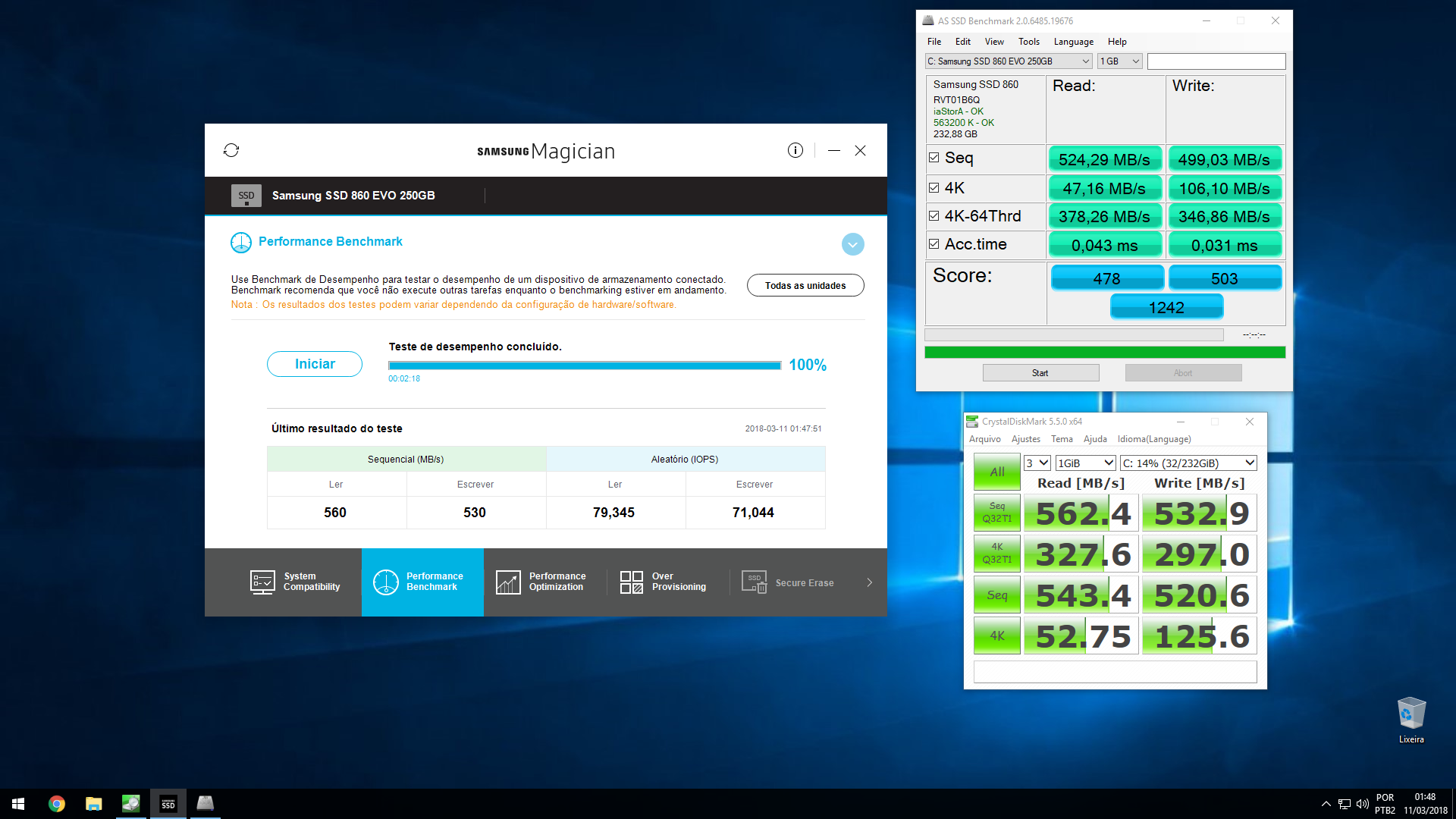1456x819 pixels.
Task: Toggle the 4K-64Thrd checkbox in AS SSD
Action: click(x=934, y=216)
